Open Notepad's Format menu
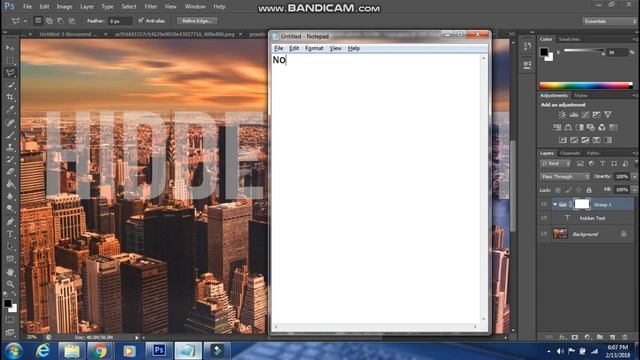The width and height of the screenshot is (640, 360). (314, 48)
